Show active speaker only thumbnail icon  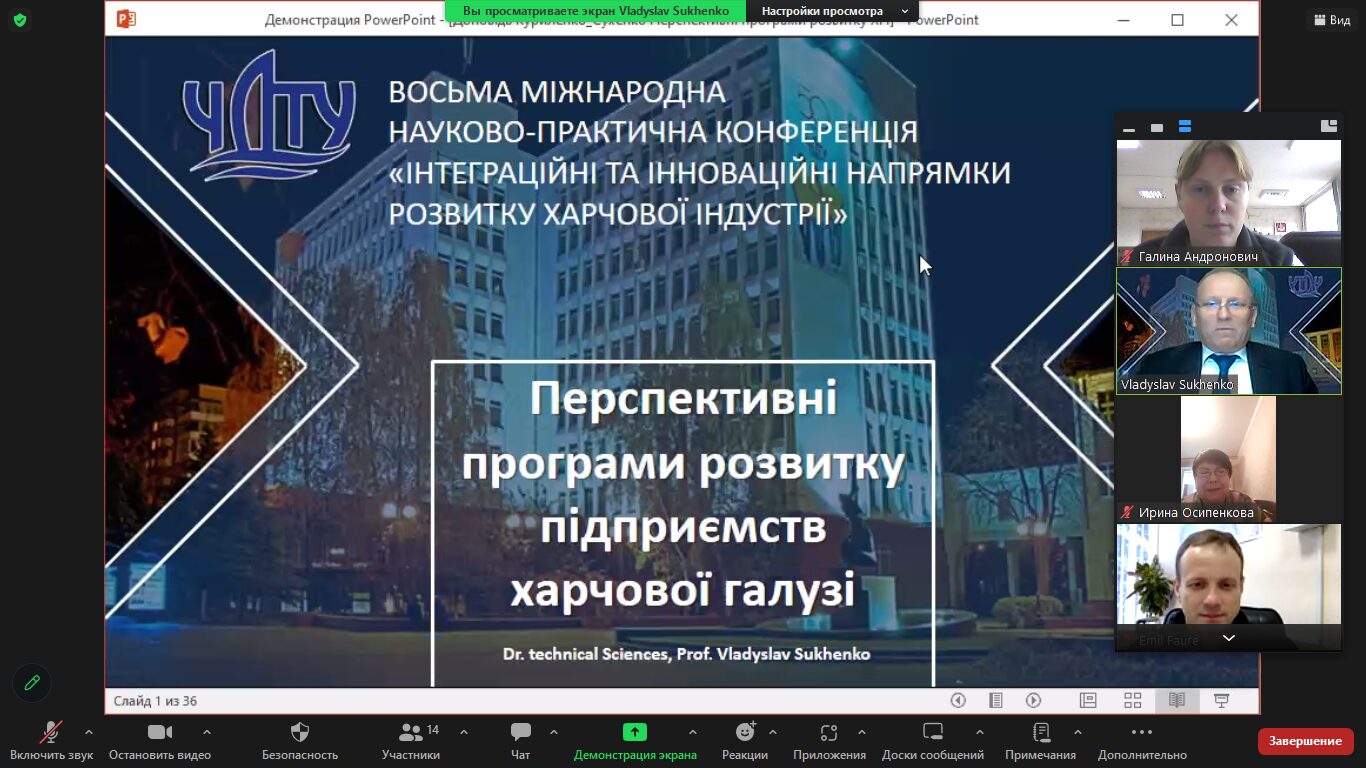pyautogui.click(x=1157, y=128)
